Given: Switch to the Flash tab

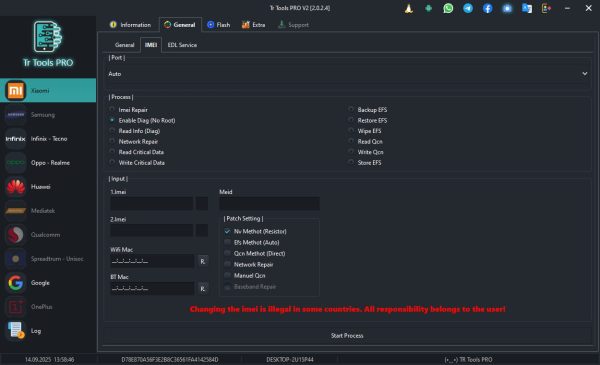Looking at the screenshot, I should (218, 24).
